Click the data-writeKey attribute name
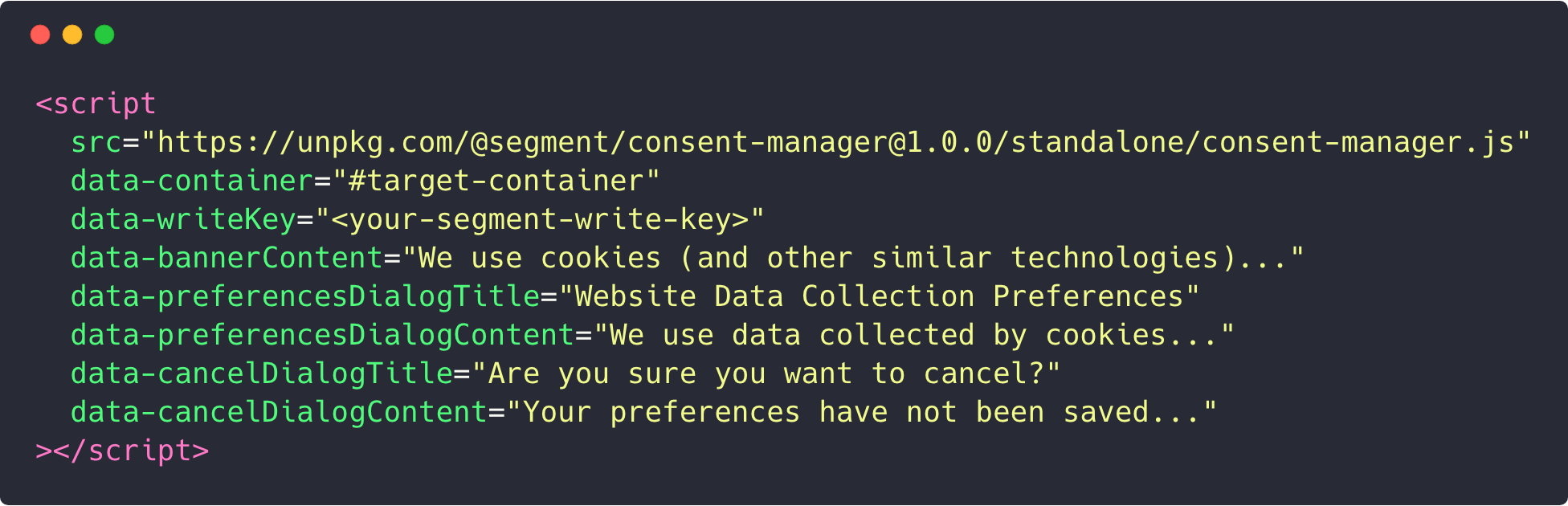1568x506 pixels. click(x=183, y=219)
